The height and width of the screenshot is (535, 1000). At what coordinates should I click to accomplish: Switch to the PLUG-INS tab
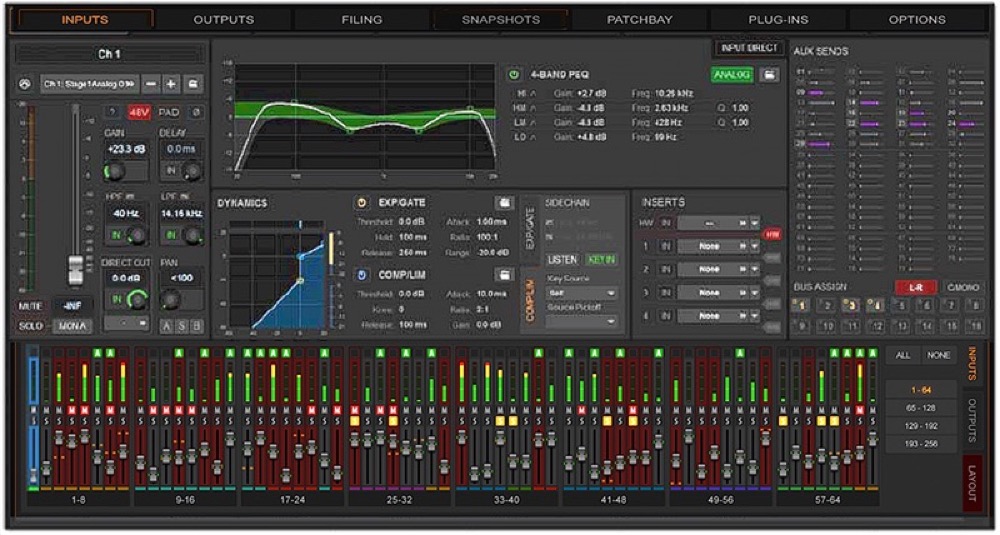tap(778, 19)
